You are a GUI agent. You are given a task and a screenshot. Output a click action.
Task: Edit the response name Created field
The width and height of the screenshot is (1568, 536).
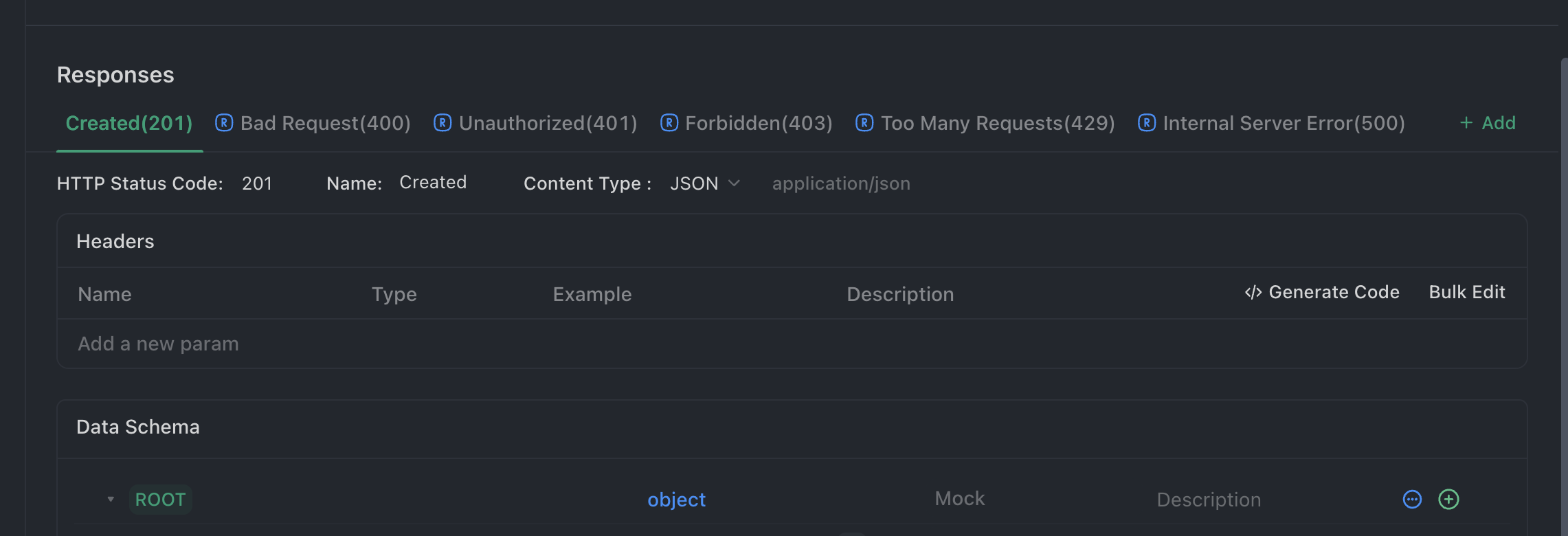coord(433,183)
